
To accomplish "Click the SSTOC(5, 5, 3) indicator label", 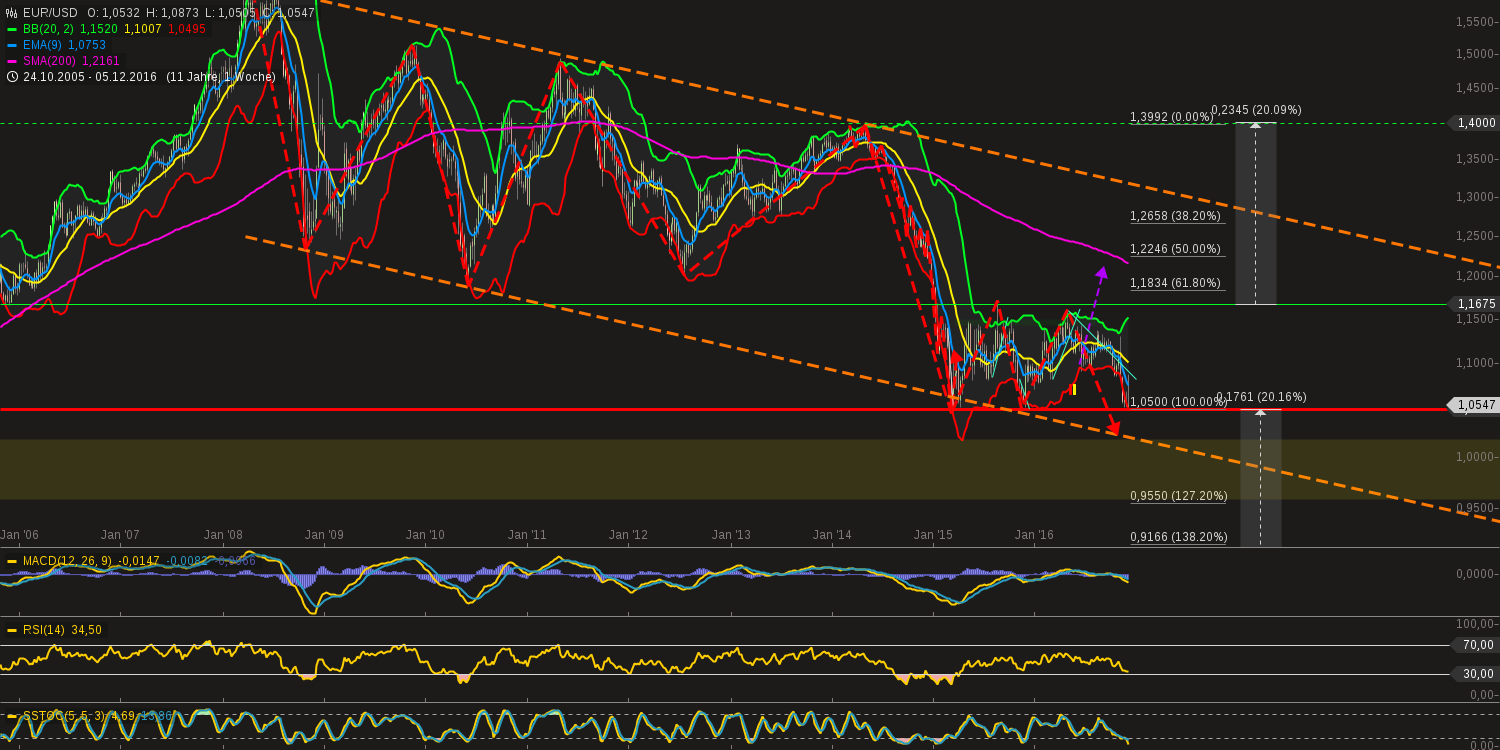I will tap(64, 716).
